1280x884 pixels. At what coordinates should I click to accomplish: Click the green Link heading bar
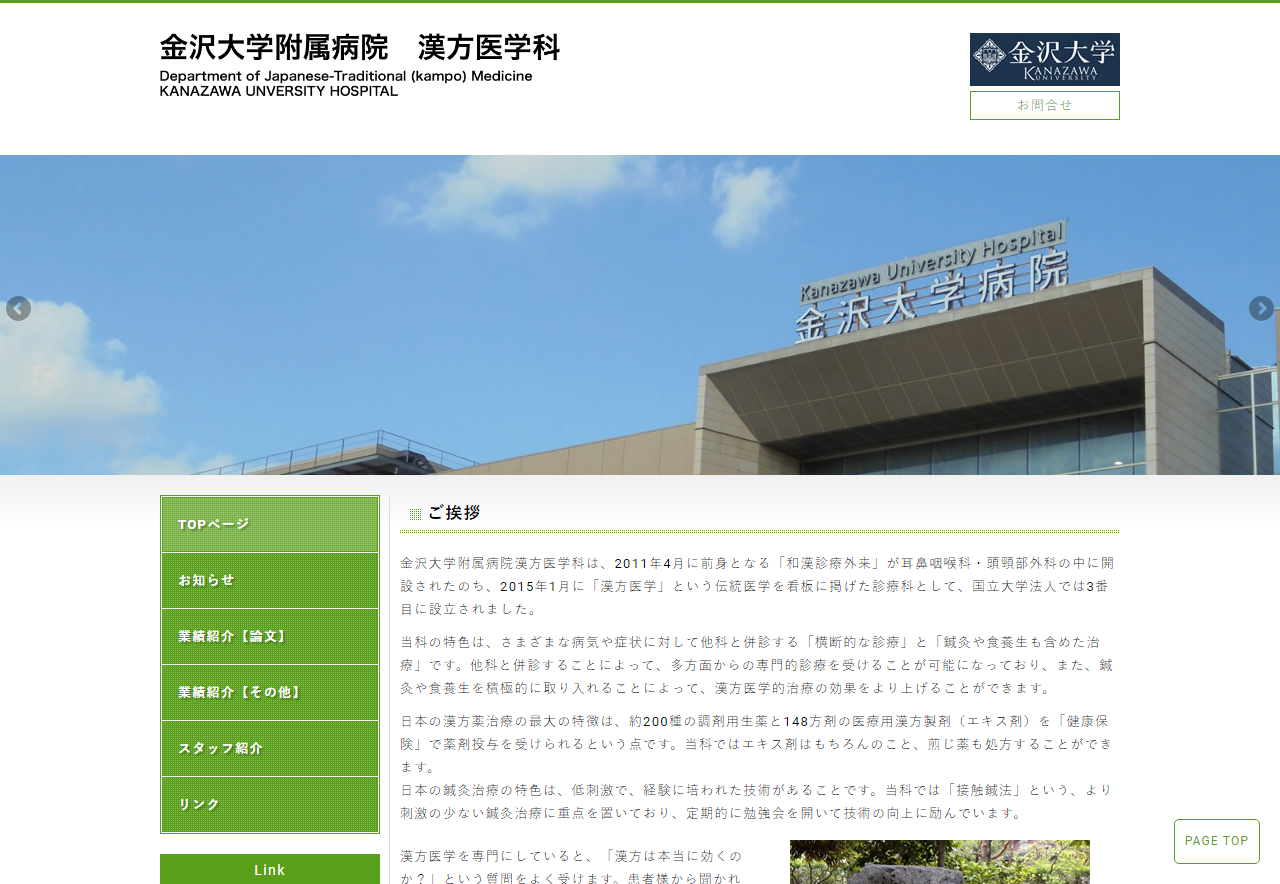270,869
